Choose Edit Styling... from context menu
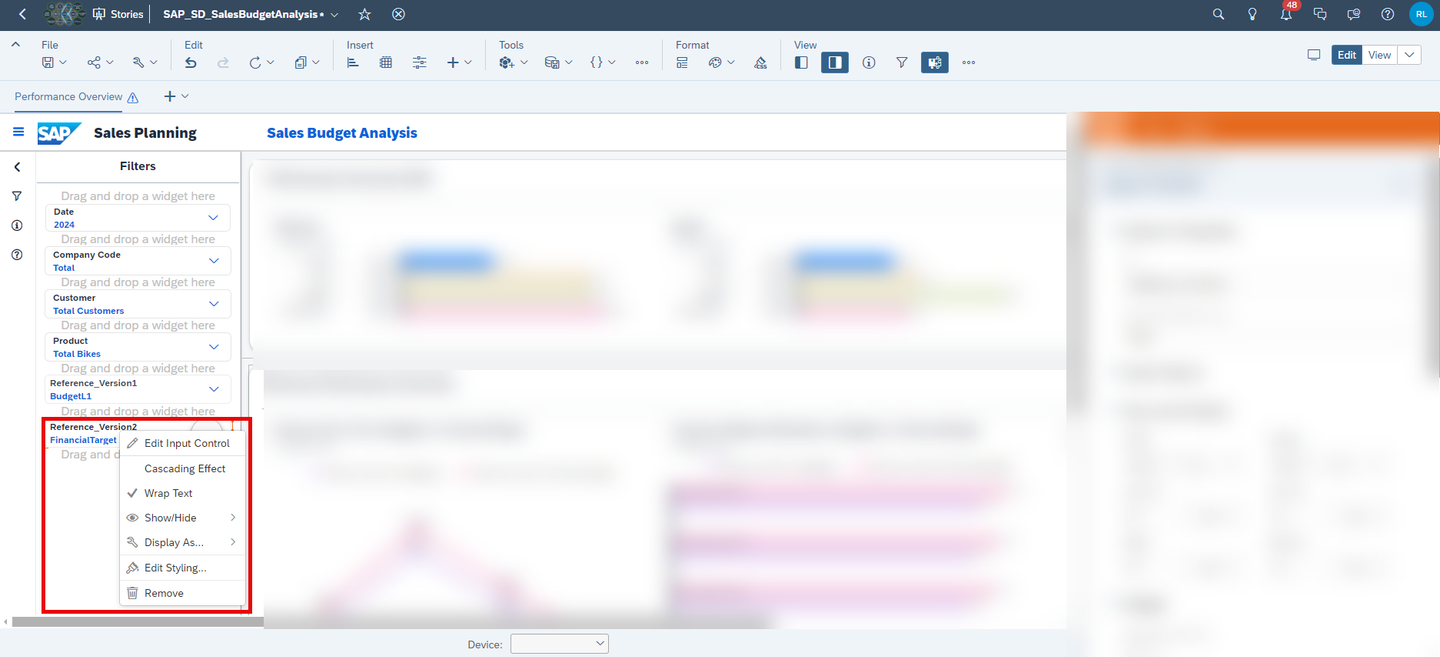The image size is (1440, 657). 181,568
